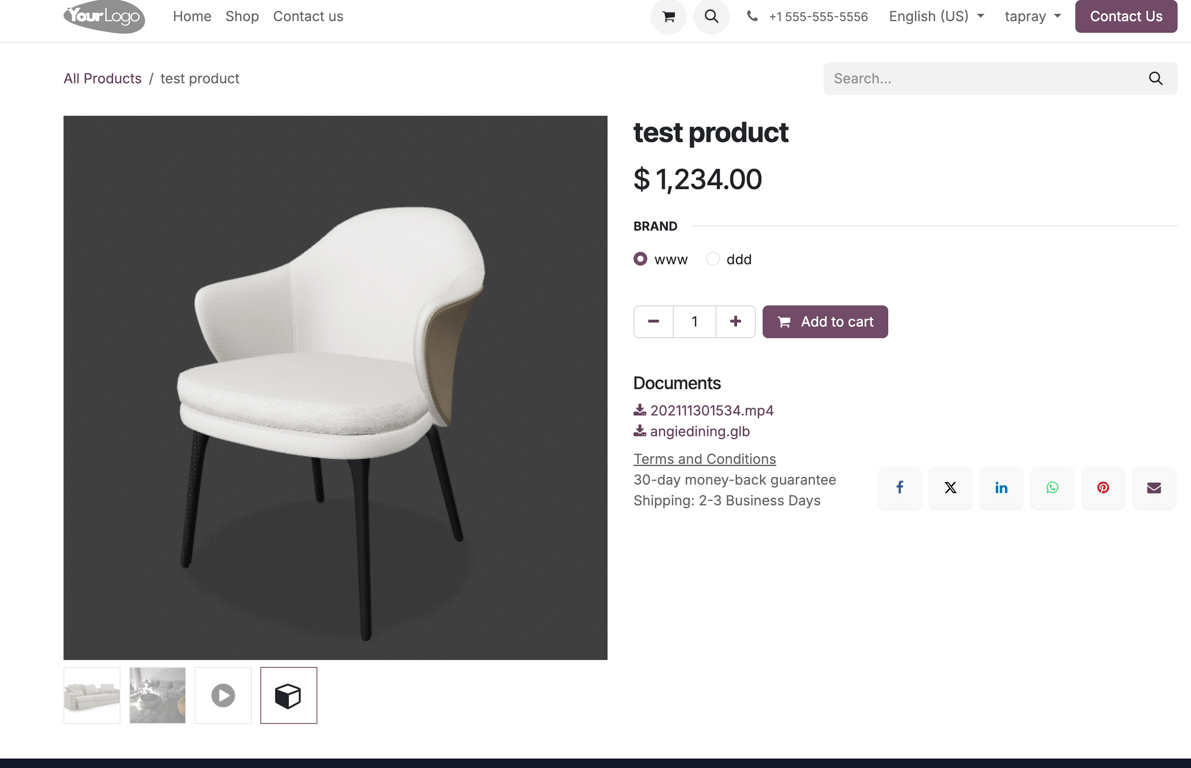Image resolution: width=1191 pixels, height=768 pixels.
Task: Expand the quantity with the plus button
Action: (x=736, y=321)
